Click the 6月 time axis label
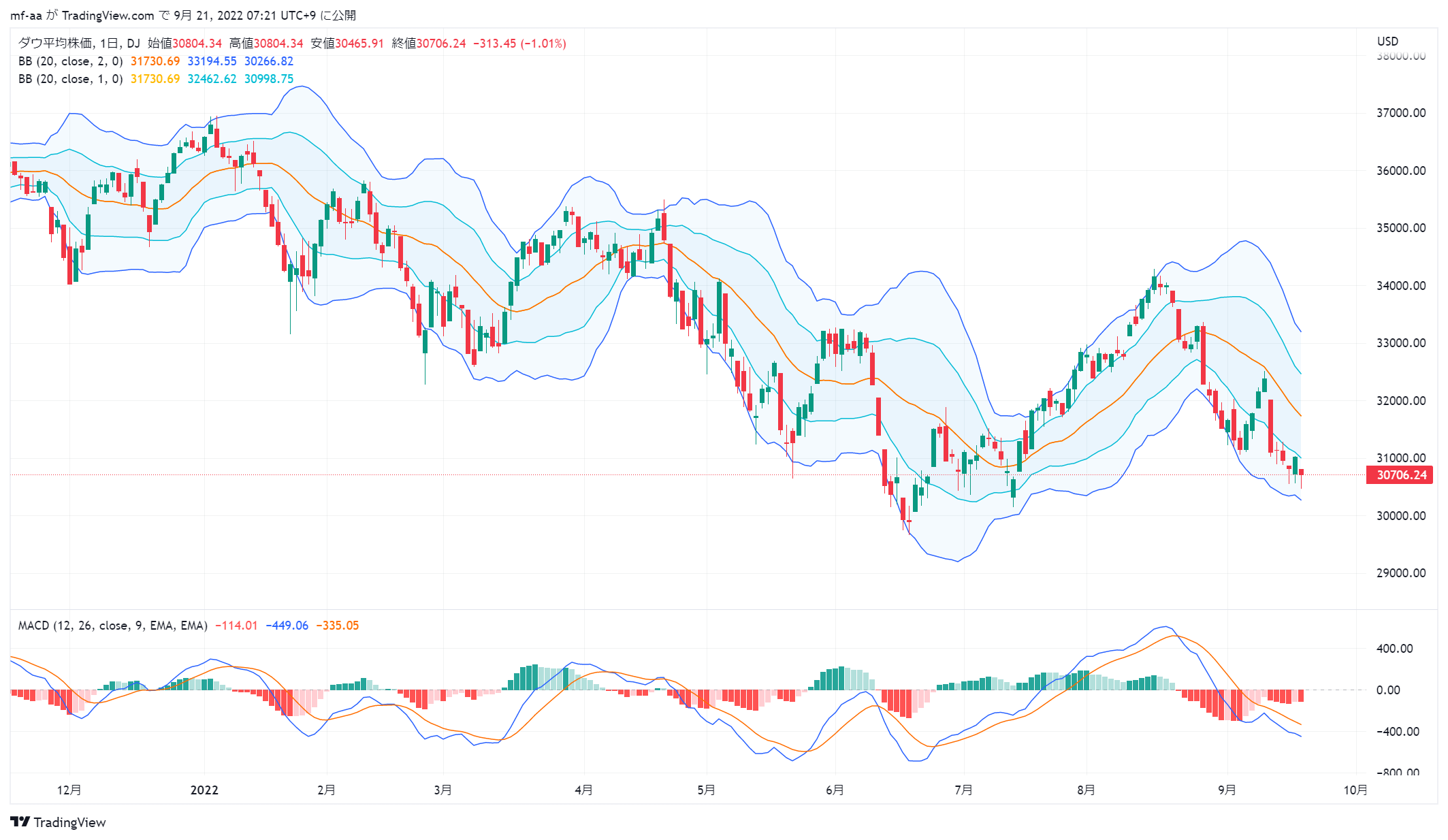 pos(835,790)
